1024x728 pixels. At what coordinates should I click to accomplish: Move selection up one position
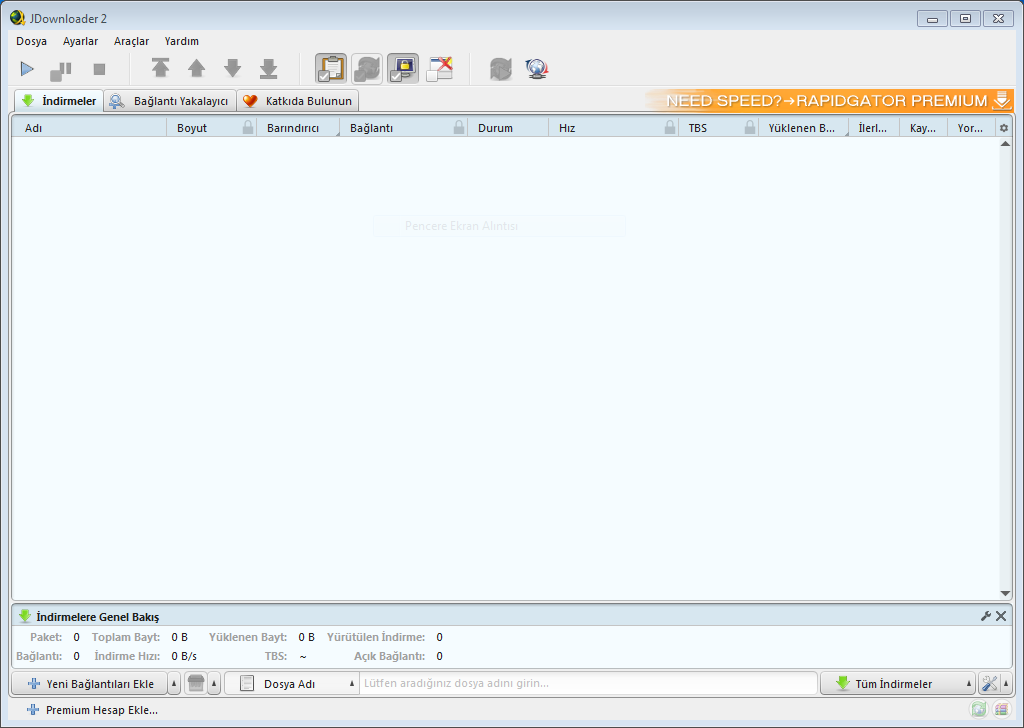point(197,68)
